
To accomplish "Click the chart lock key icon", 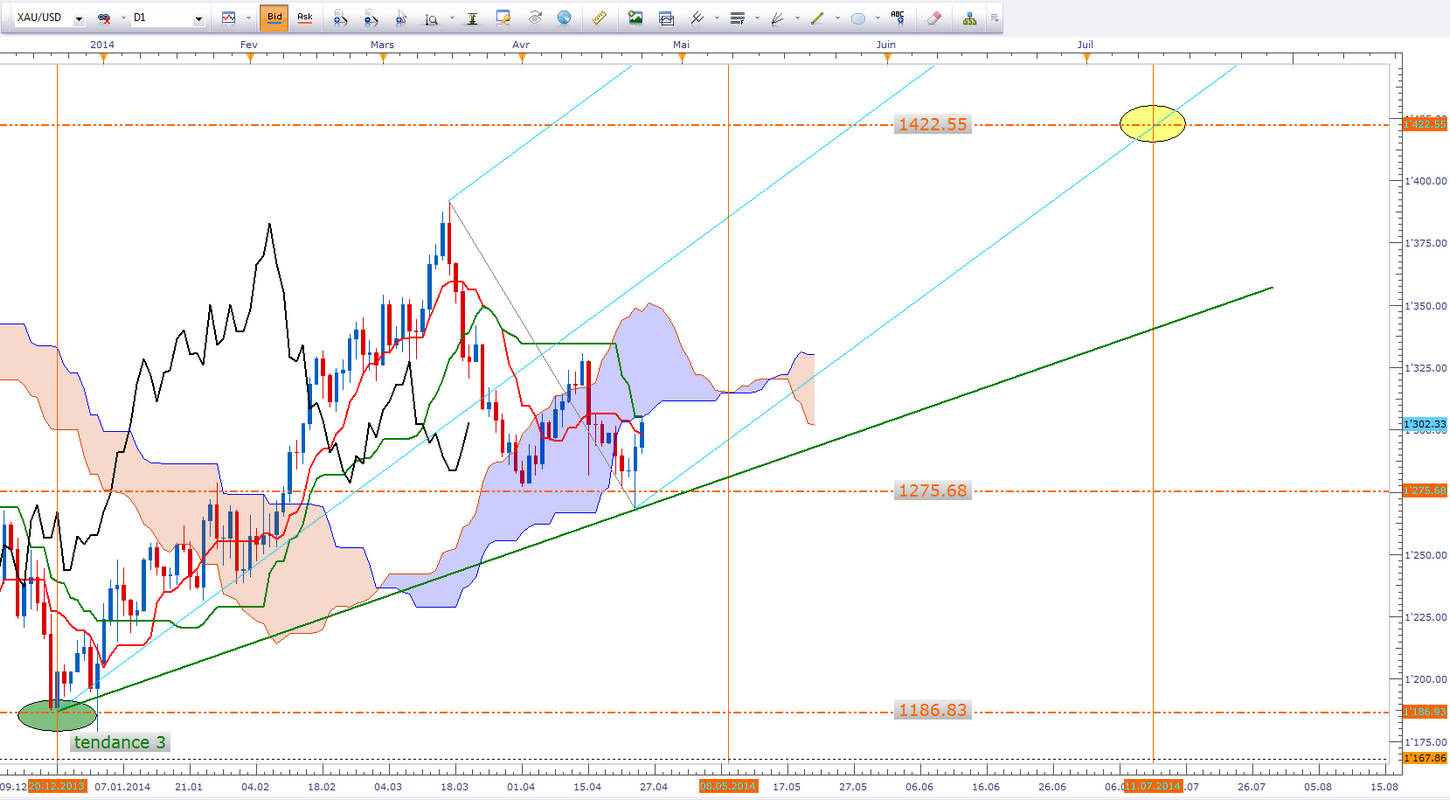I will [x=504, y=18].
